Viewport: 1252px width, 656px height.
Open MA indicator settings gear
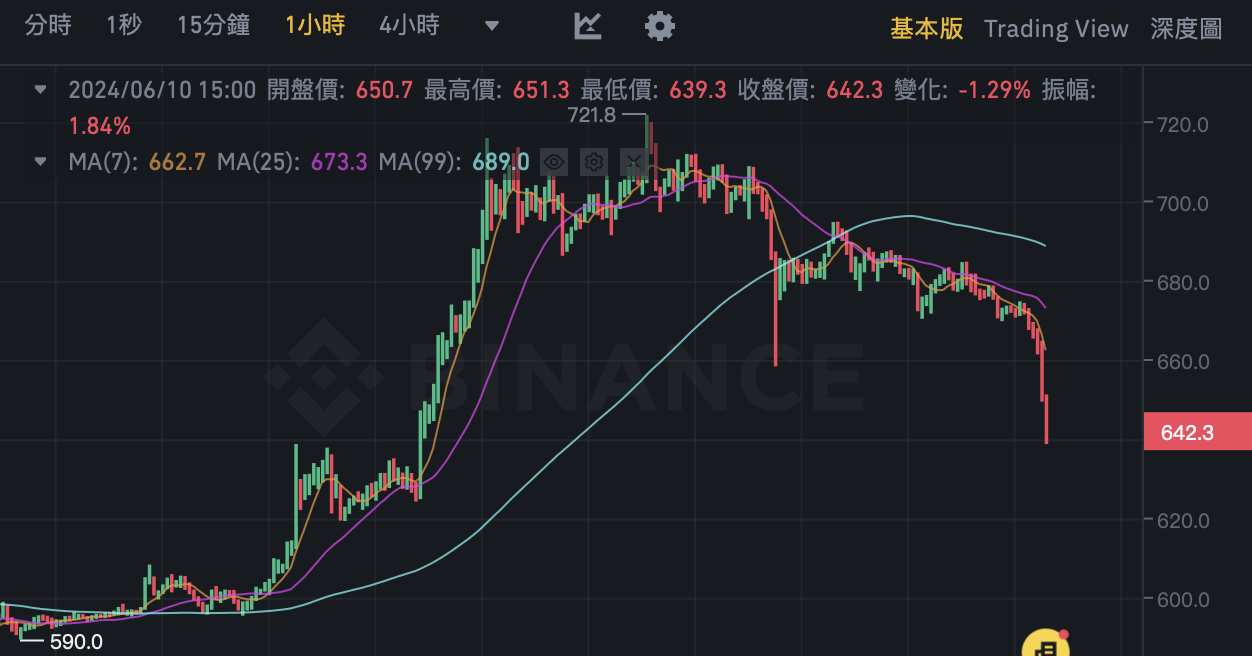[594, 161]
